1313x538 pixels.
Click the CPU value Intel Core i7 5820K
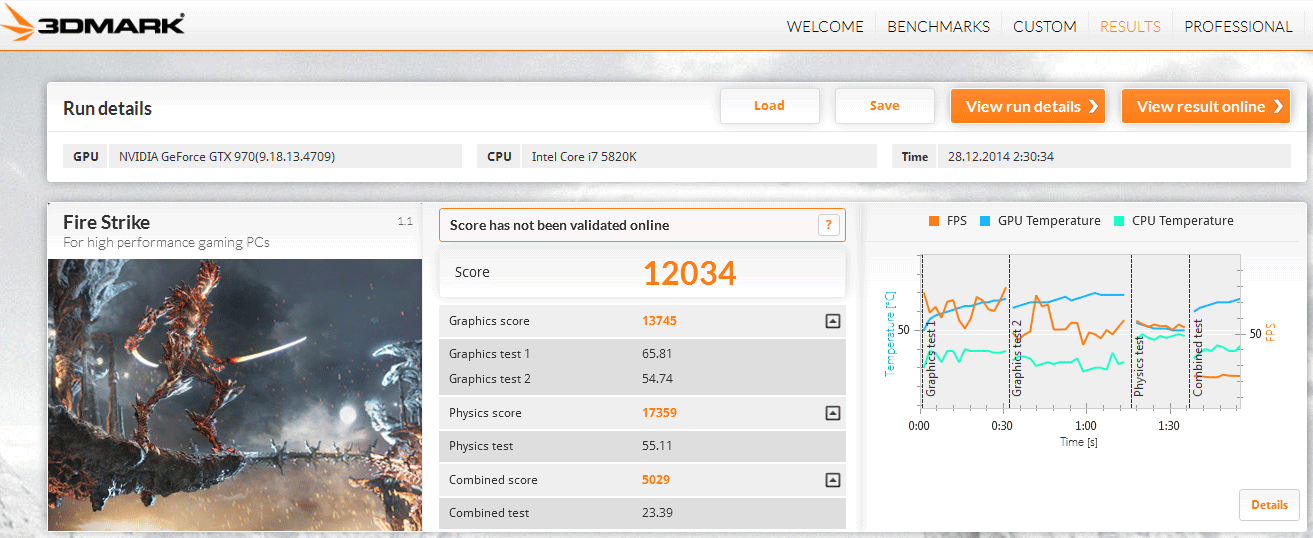(x=699, y=156)
